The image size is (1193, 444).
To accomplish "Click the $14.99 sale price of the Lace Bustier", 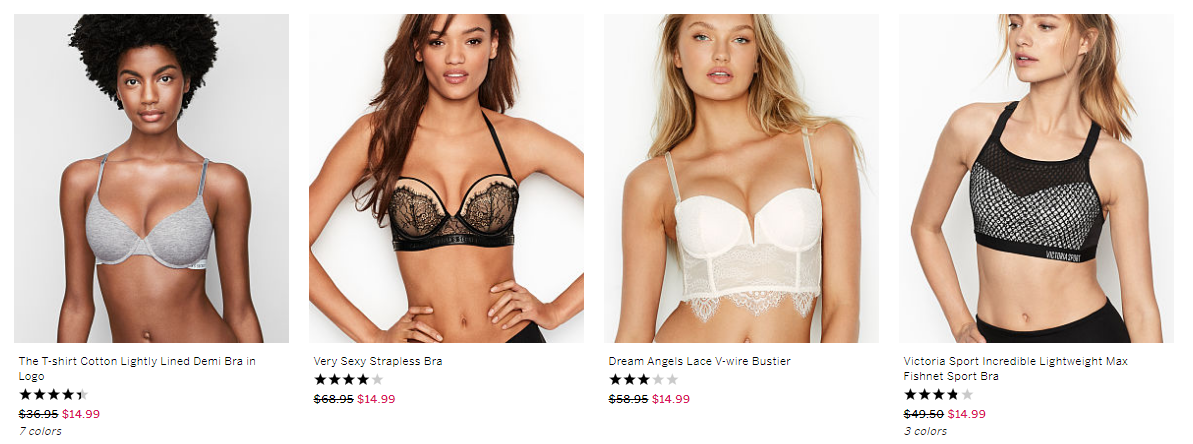I will 671,399.
